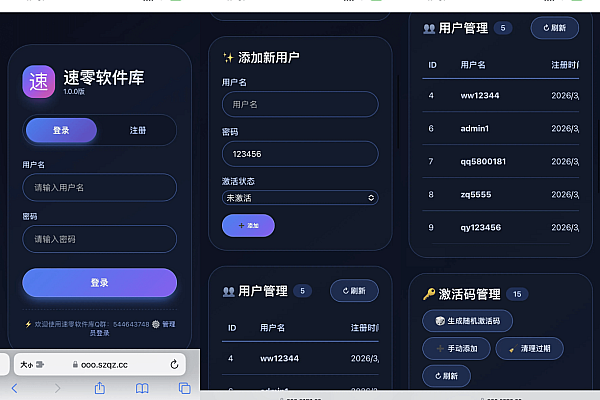Viewport: 600px width, 400px height.
Task: Click the + 添加 button
Action: 248,225
